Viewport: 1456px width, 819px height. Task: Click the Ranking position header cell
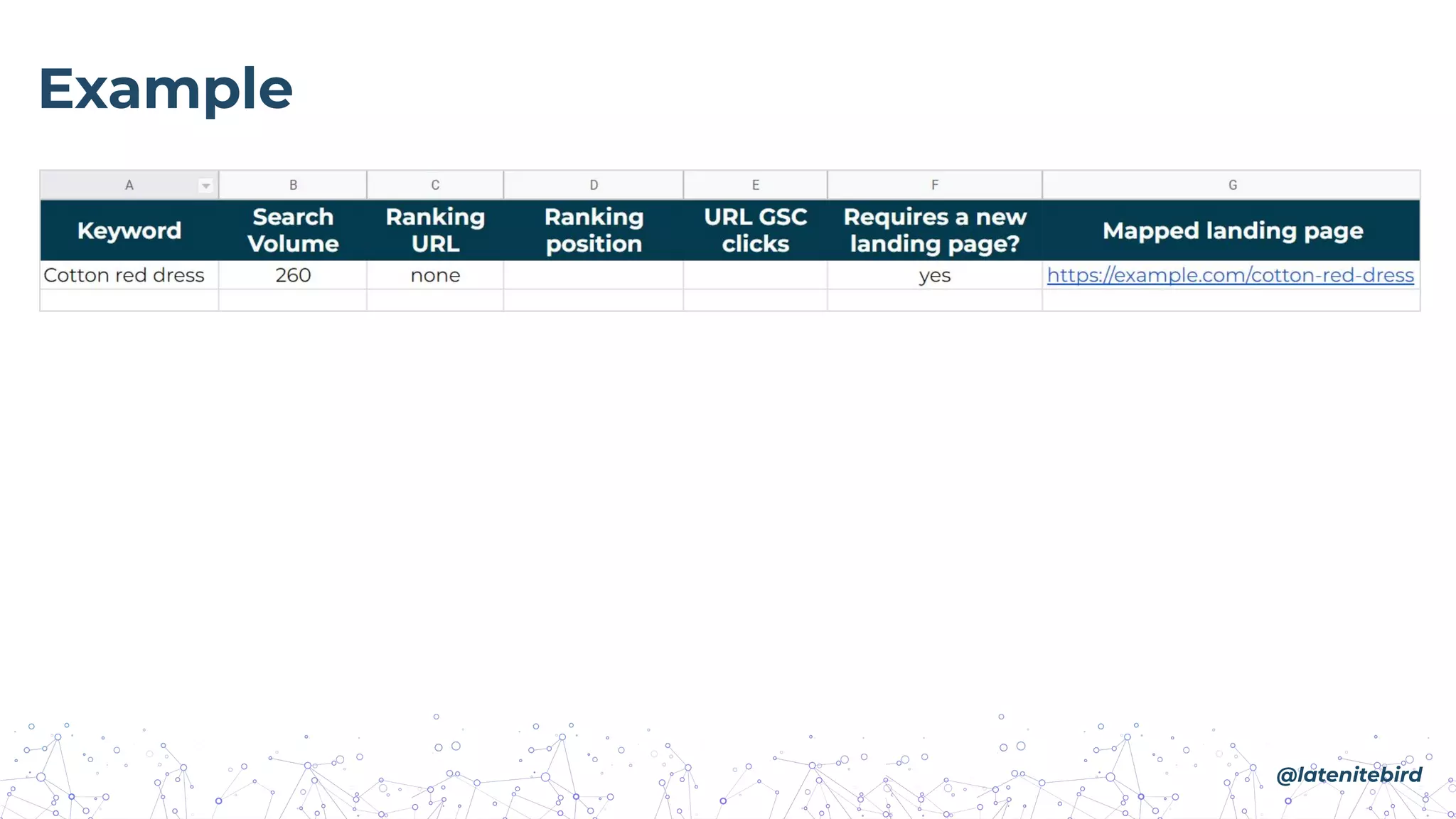(x=594, y=230)
